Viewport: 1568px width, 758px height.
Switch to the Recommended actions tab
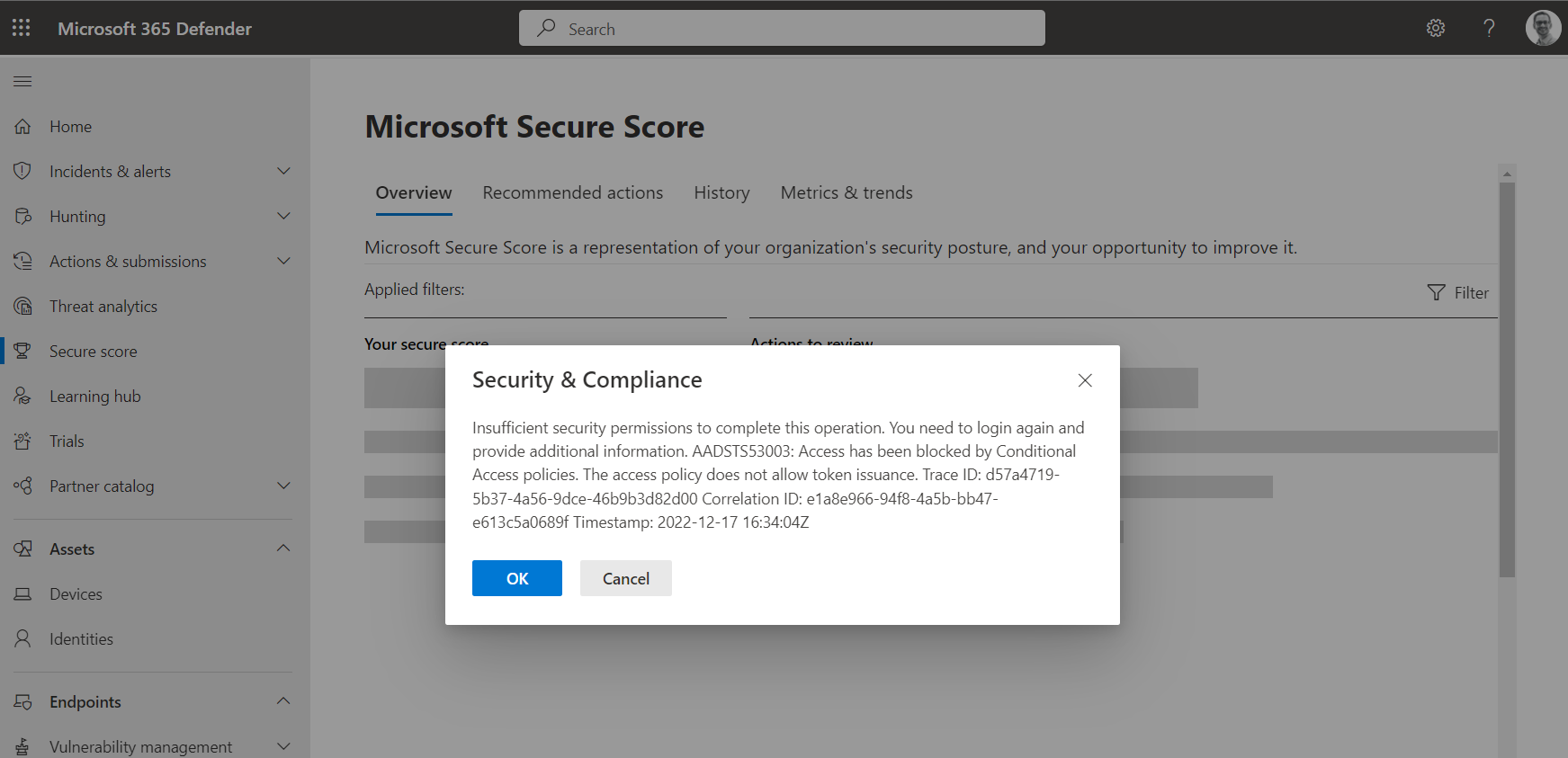[x=572, y=193]
